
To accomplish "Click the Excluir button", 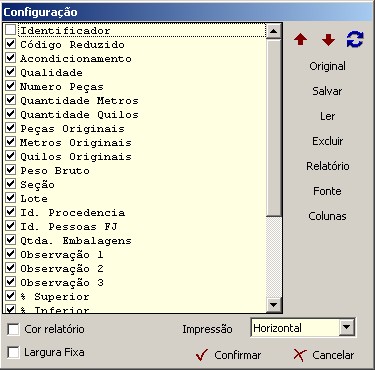I will 327,141.
